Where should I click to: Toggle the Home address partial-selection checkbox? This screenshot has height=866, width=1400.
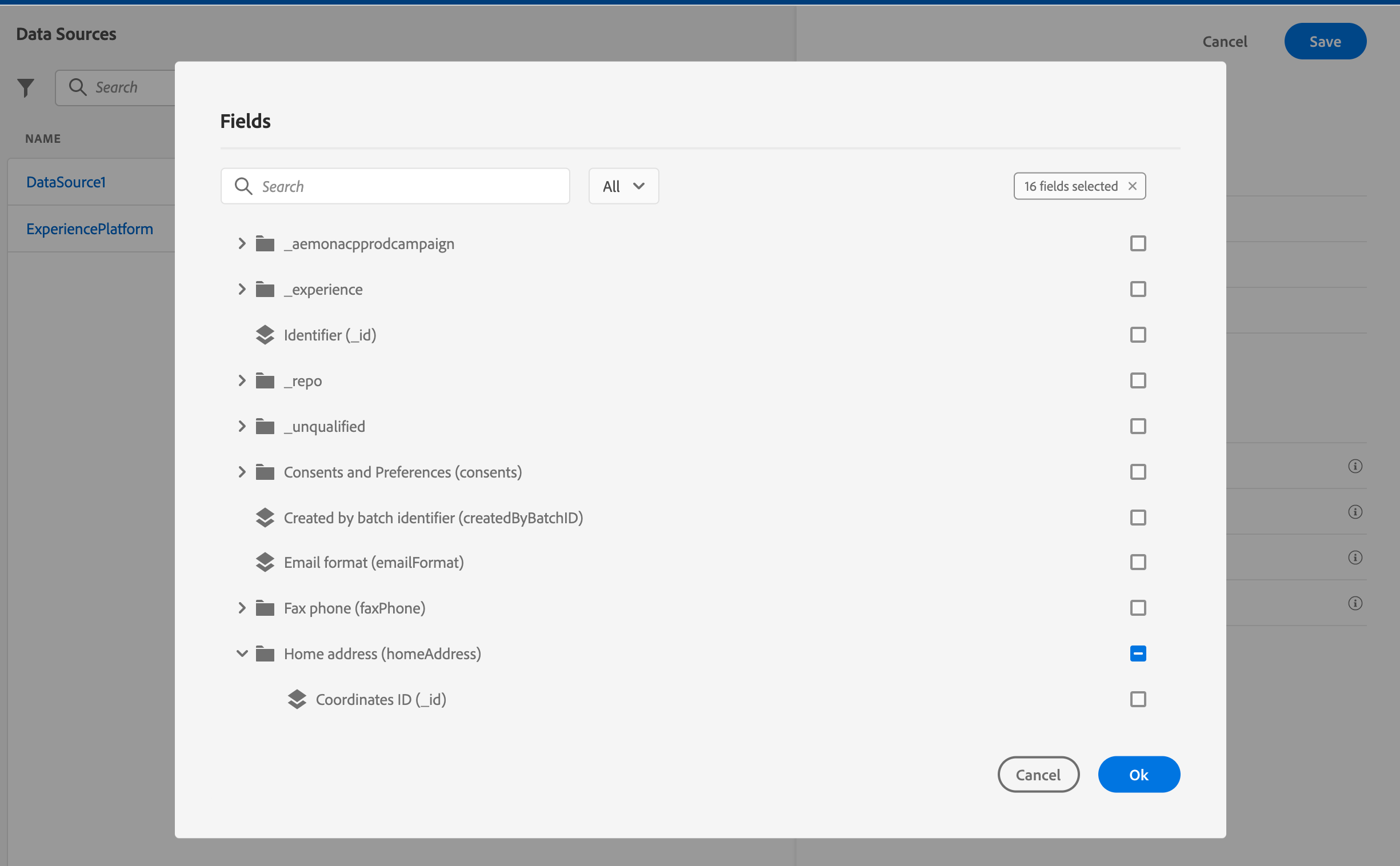click(1138, 653)
